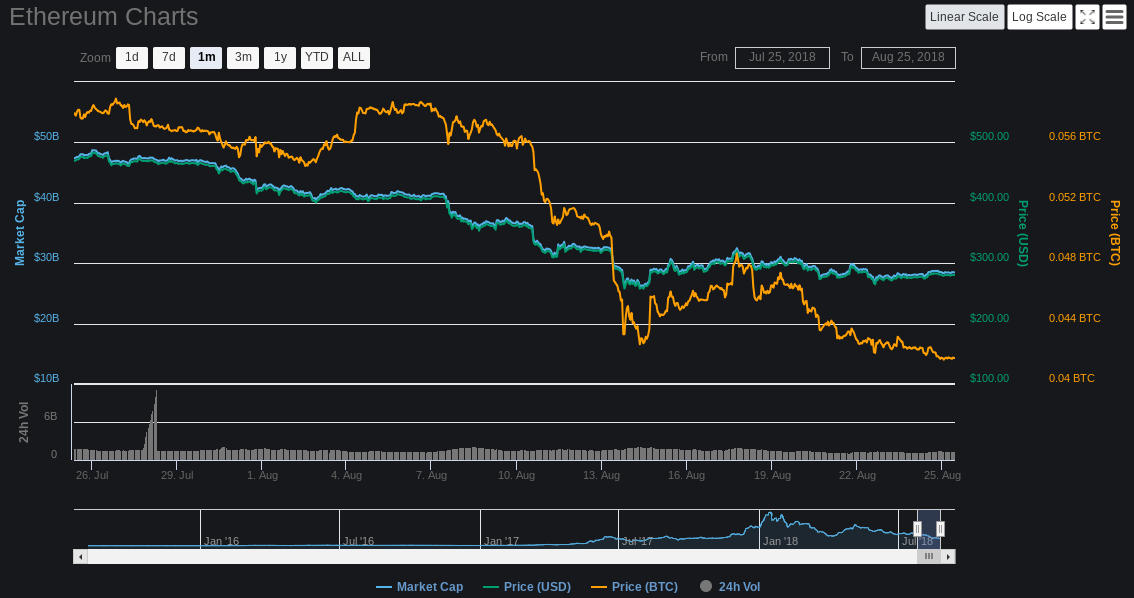Click the Market Cap axis title

tap(20, 233)
